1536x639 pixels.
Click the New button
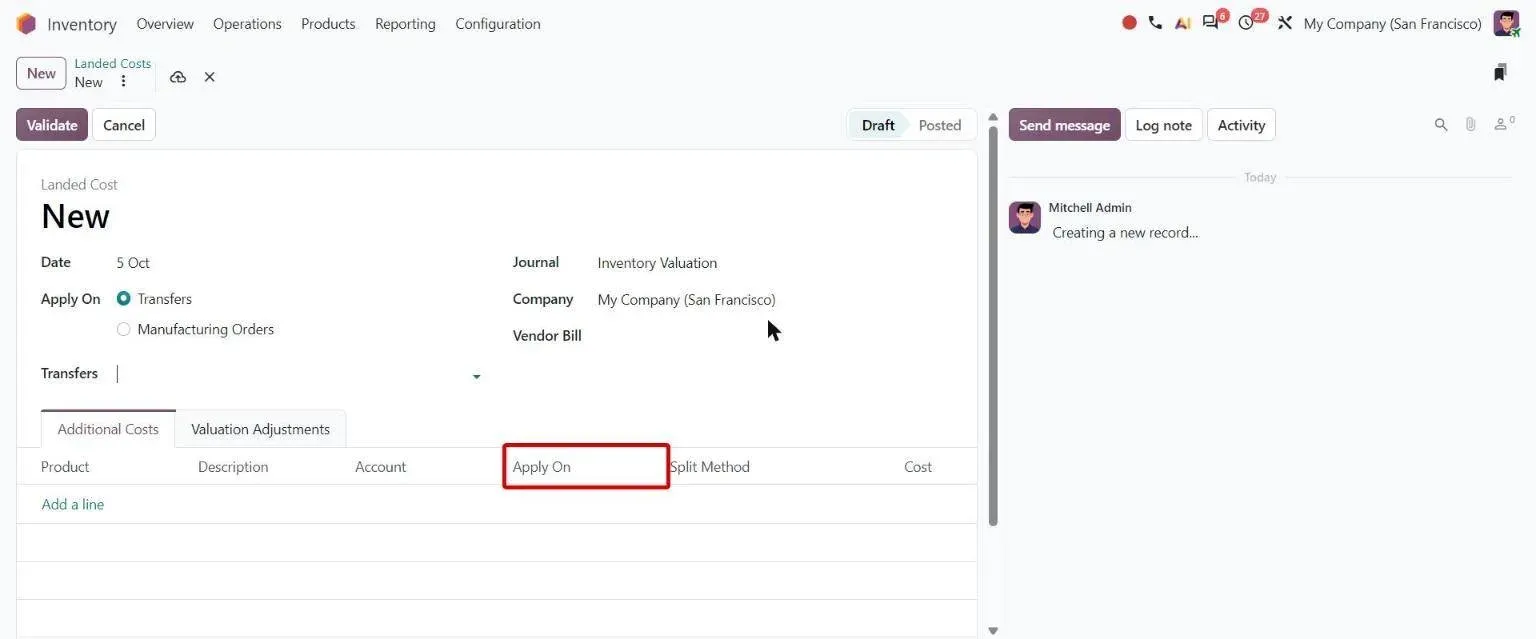point(41,73)
